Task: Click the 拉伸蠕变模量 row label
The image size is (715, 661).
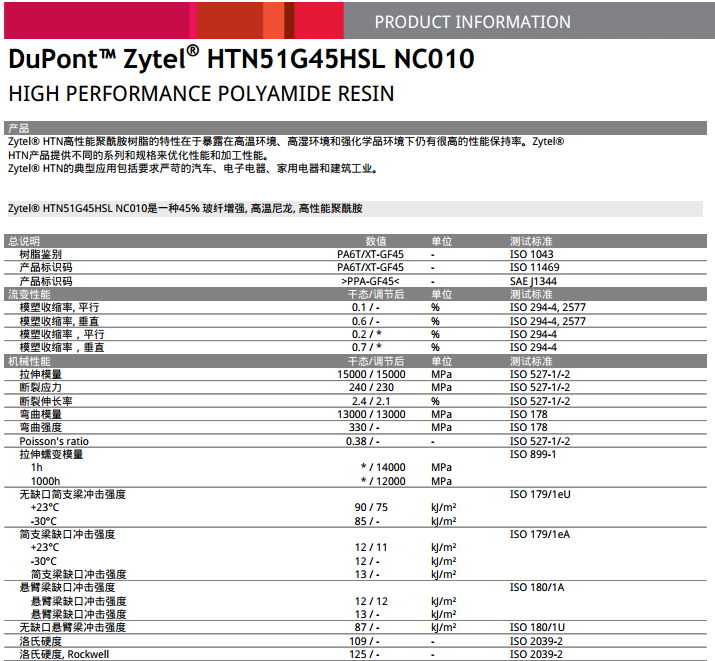Action: (51, 454)
